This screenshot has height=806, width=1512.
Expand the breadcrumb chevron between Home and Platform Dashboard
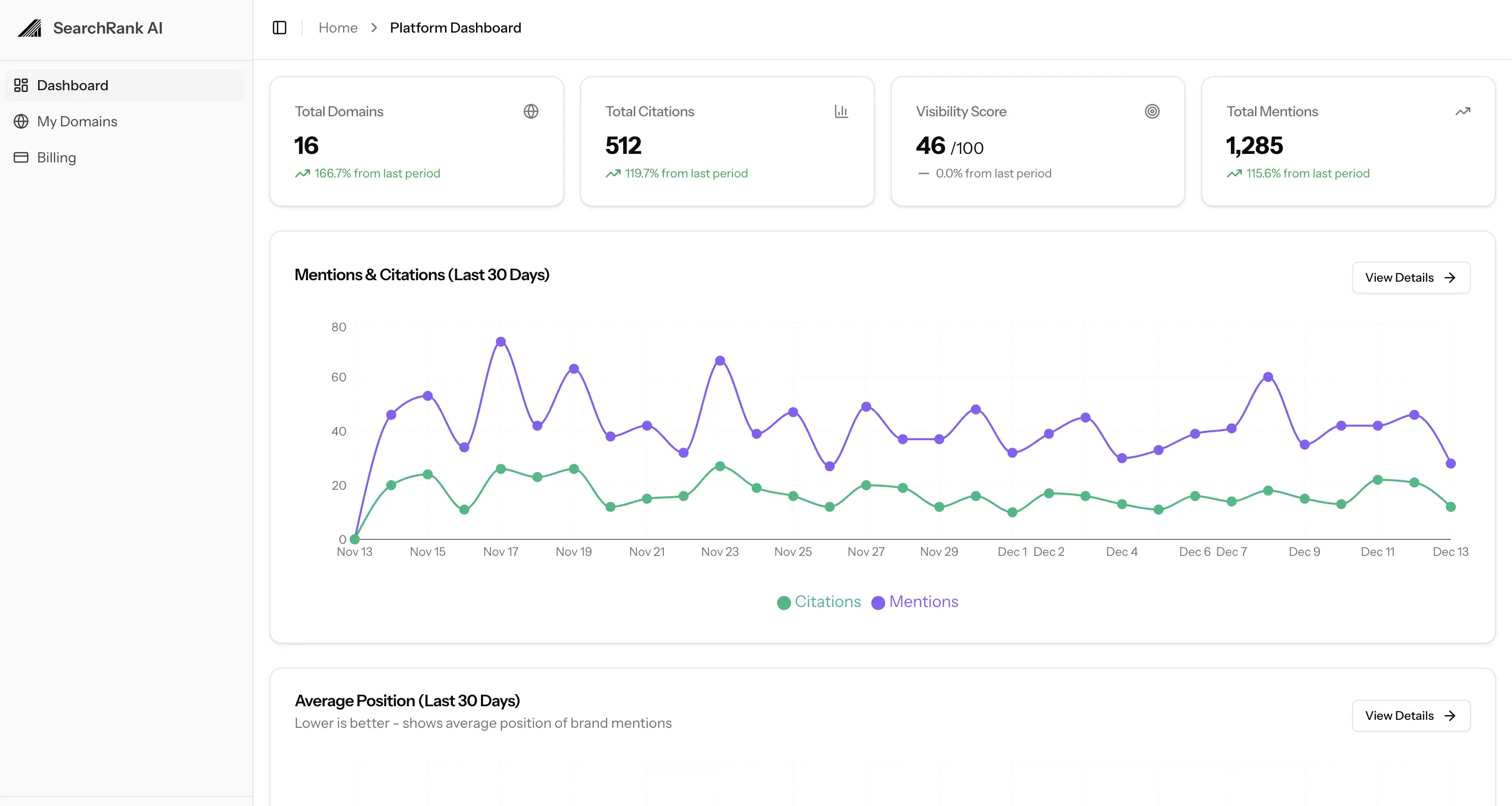click(374, 28)
